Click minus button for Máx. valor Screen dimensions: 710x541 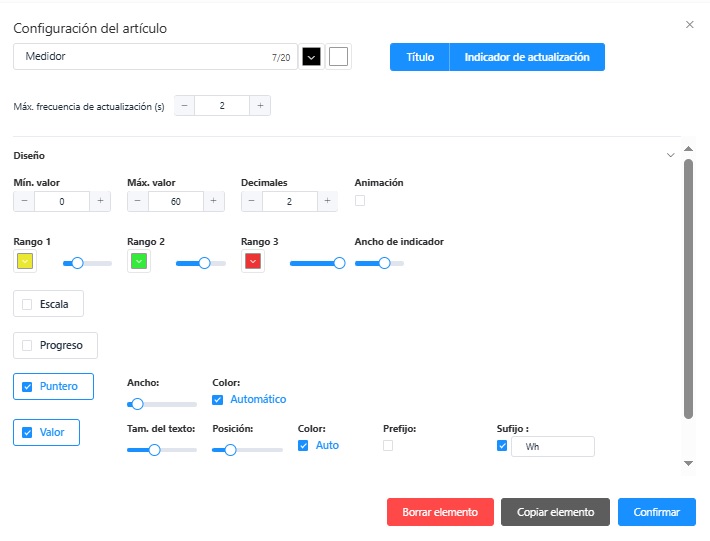[138, 201]
